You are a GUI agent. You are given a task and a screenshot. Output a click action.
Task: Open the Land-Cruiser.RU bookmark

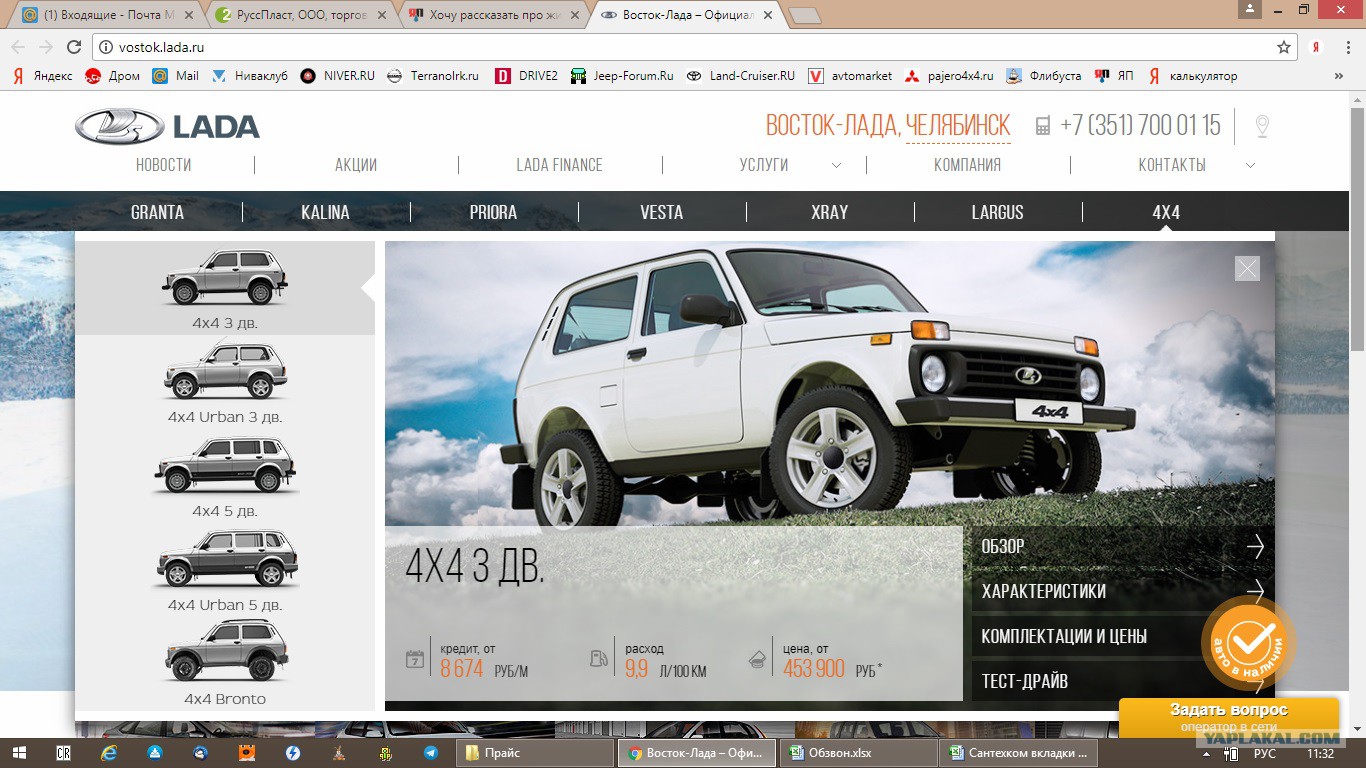coord(741,76)
